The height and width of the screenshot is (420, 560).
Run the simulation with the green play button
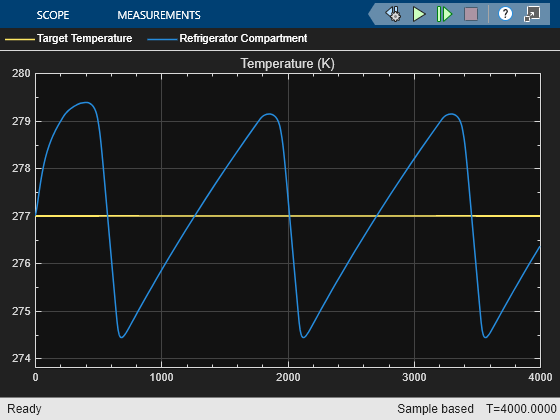click(419, 14)
